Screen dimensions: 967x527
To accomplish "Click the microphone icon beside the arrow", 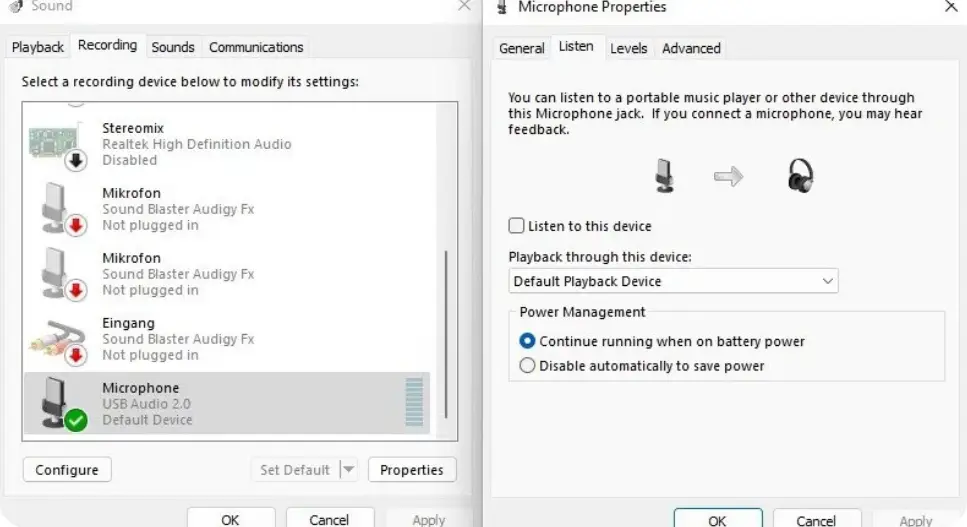I will point(664,176).
